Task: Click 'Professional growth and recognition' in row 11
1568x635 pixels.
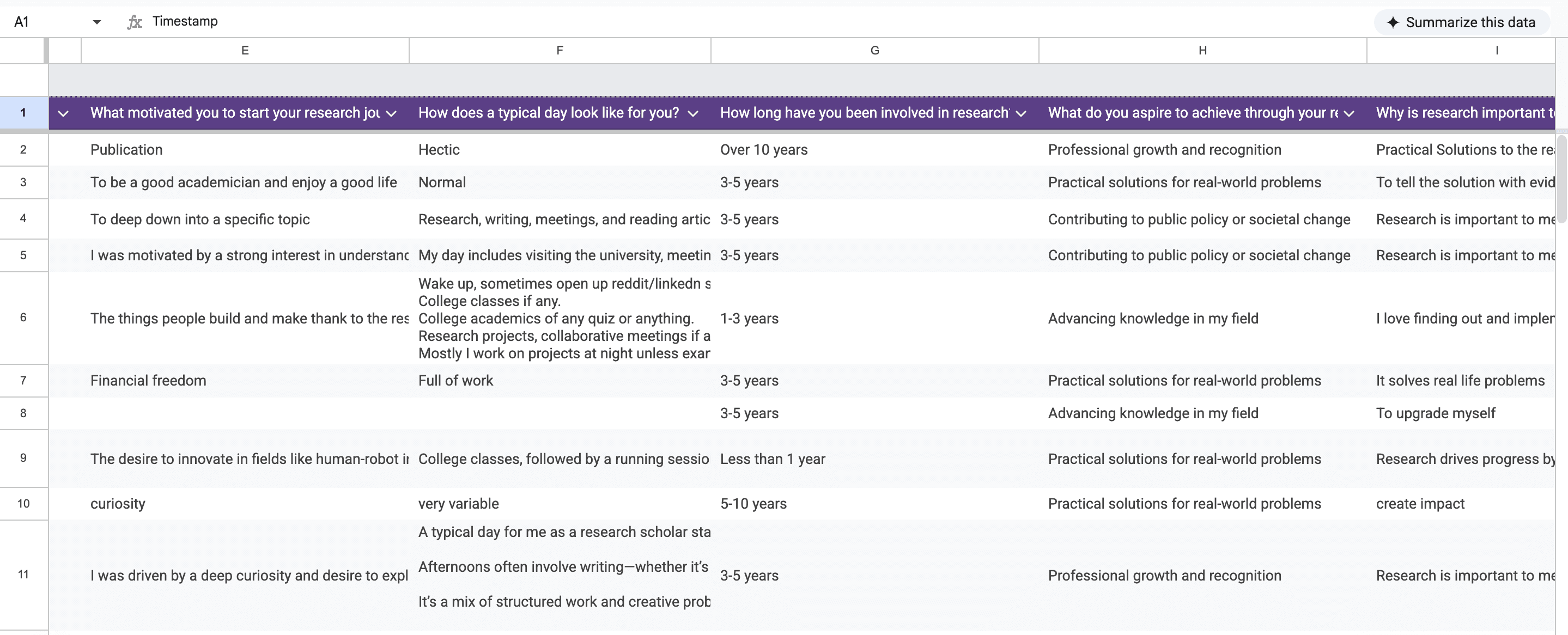Action: pyautogui.click(x=1203, y=576)
